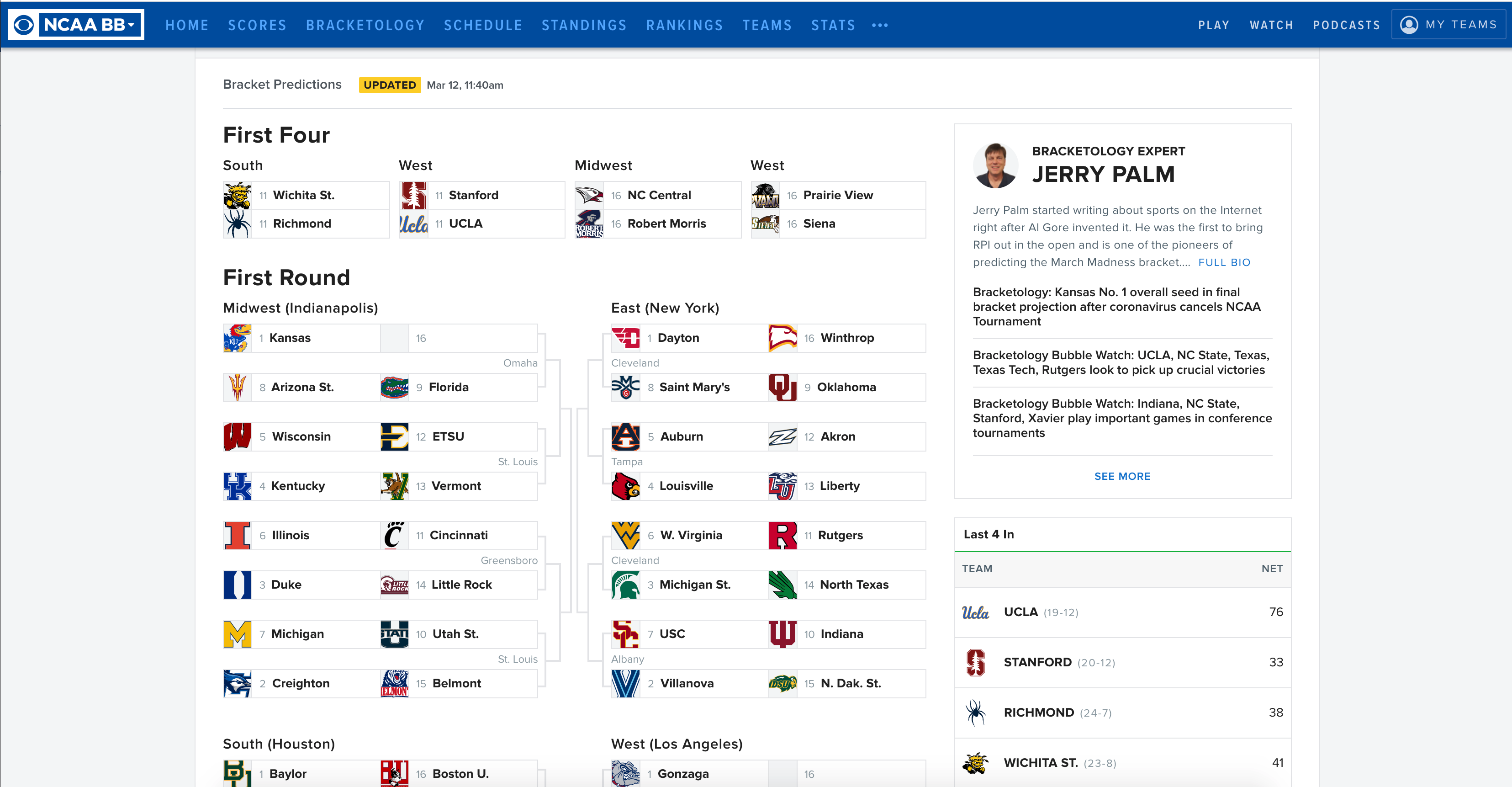Image resolution: width=1512 pixels, height=787 pixels.
Task: Select WICHITA ST. (23-8) in Last 4 In
Action: pyautogui.click(x=1122, y=763)
